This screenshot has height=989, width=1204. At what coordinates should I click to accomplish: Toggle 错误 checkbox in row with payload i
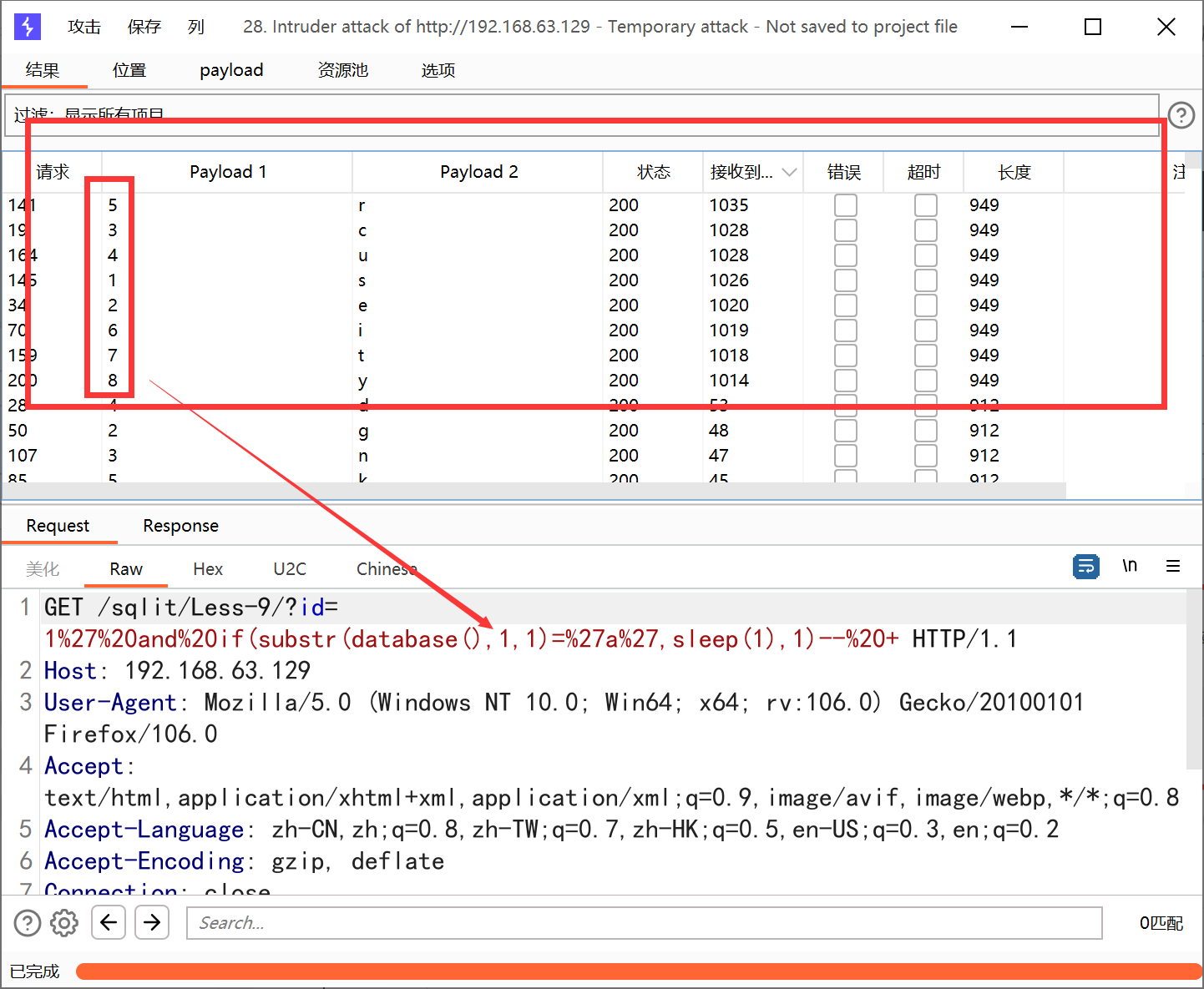pos(846,331)
